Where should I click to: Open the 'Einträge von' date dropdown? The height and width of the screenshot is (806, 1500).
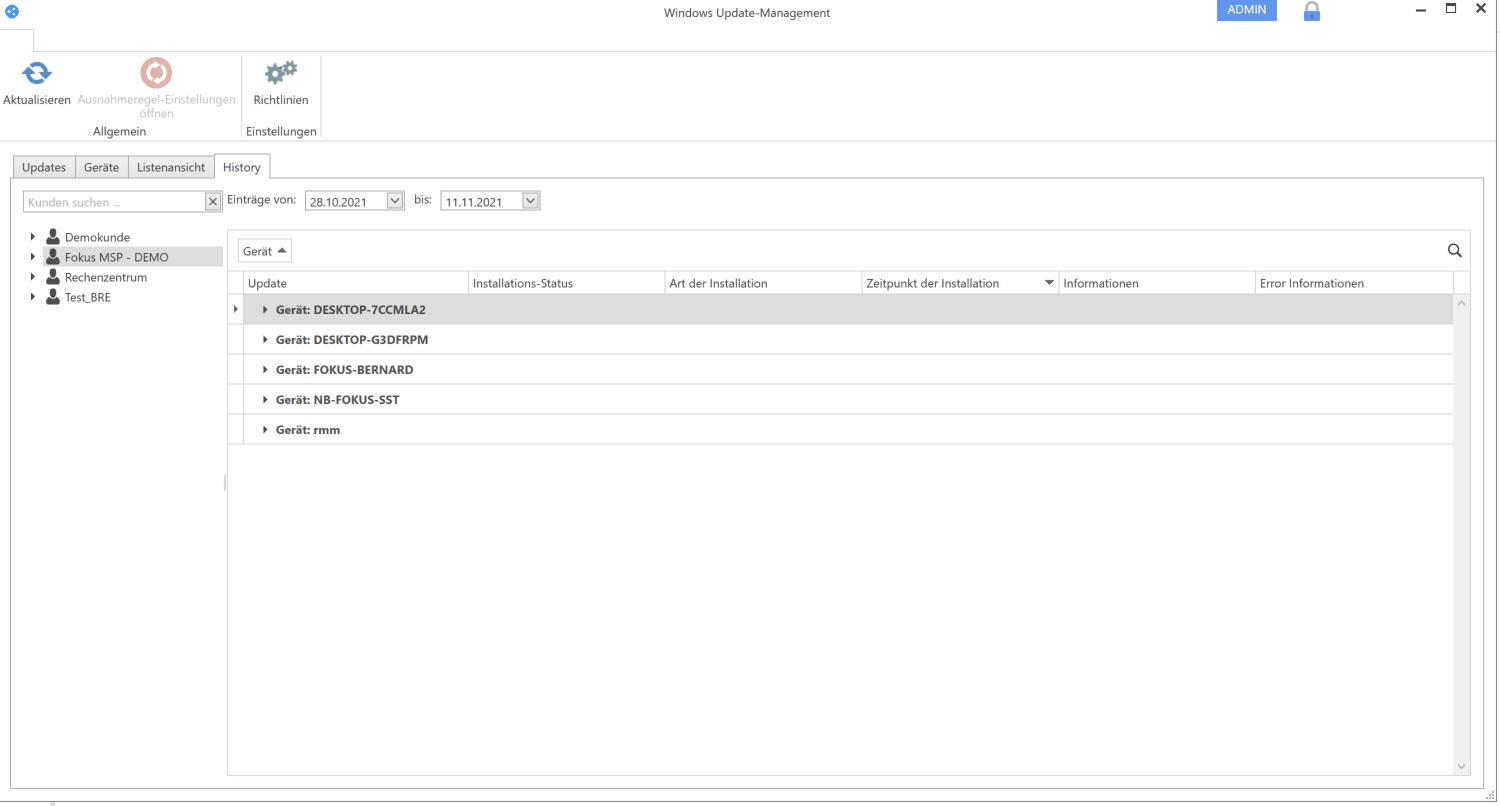point(394,201)
